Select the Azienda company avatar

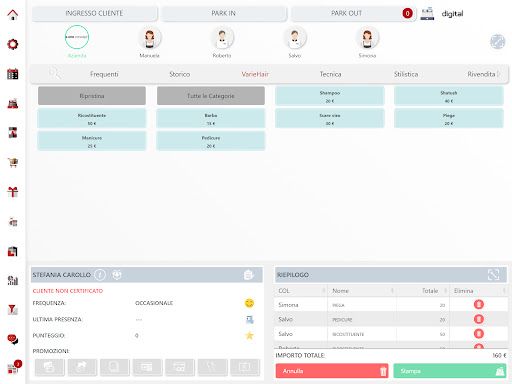[x=77, y=37]
